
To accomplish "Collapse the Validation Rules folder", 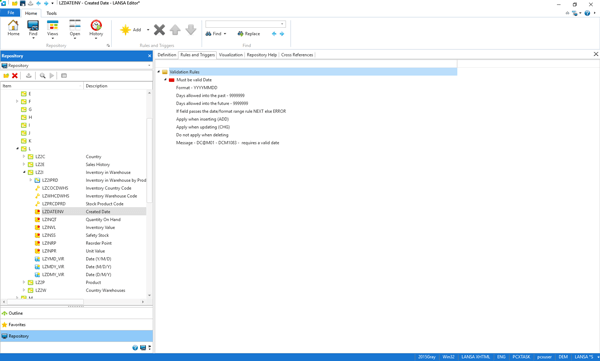I will 159,72.
